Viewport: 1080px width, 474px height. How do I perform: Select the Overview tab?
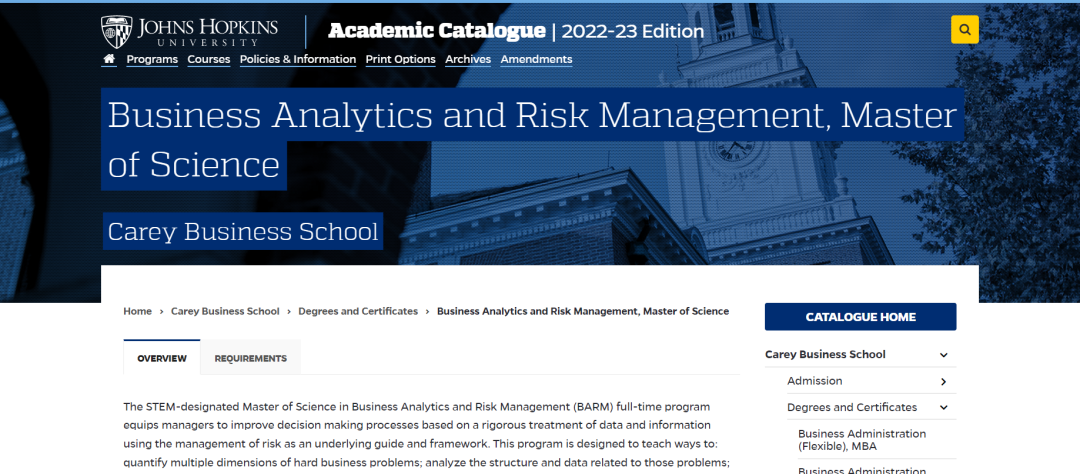pos(162,358)
